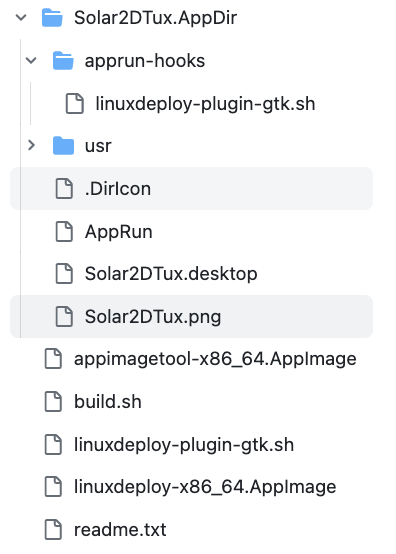Expand the usr folder chevron
The height and width of the screenshot is (554, 396).
pyautogui.click(x=31, y=145)
